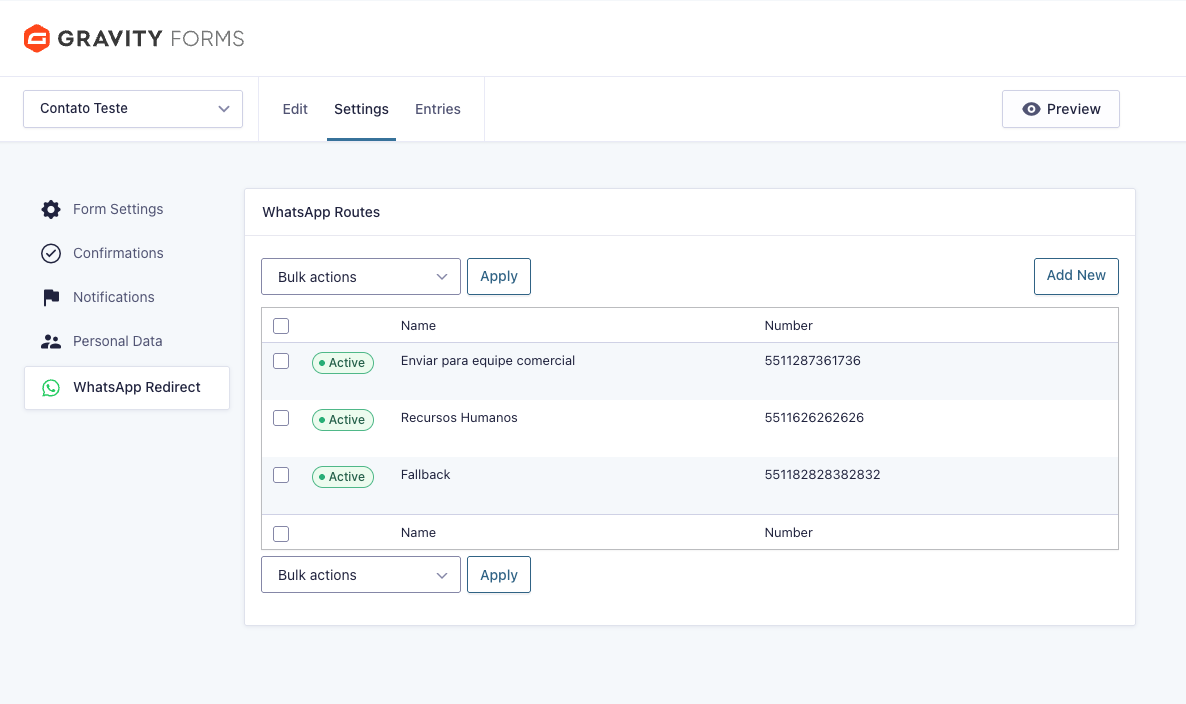
Task: Click the bottom Apply button
Action: (x=498, y=575)
